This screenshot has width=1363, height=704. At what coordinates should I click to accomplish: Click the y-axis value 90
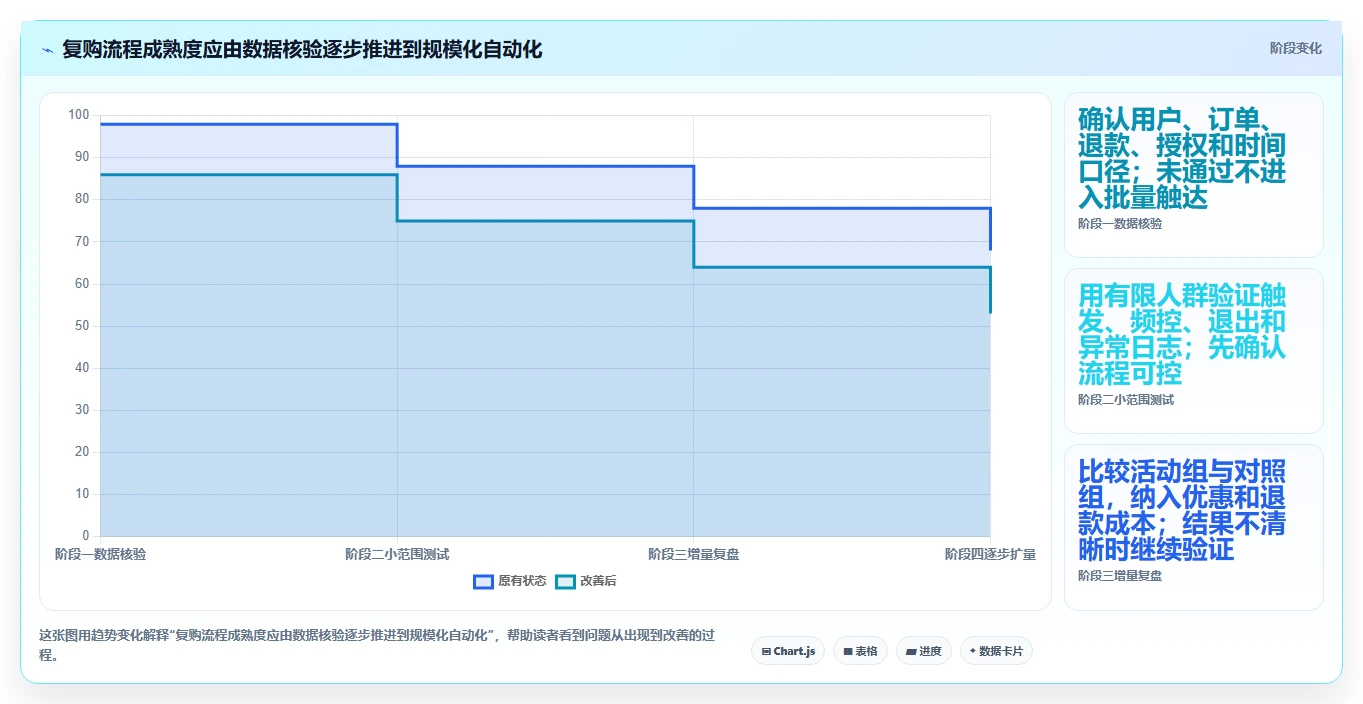82,157
